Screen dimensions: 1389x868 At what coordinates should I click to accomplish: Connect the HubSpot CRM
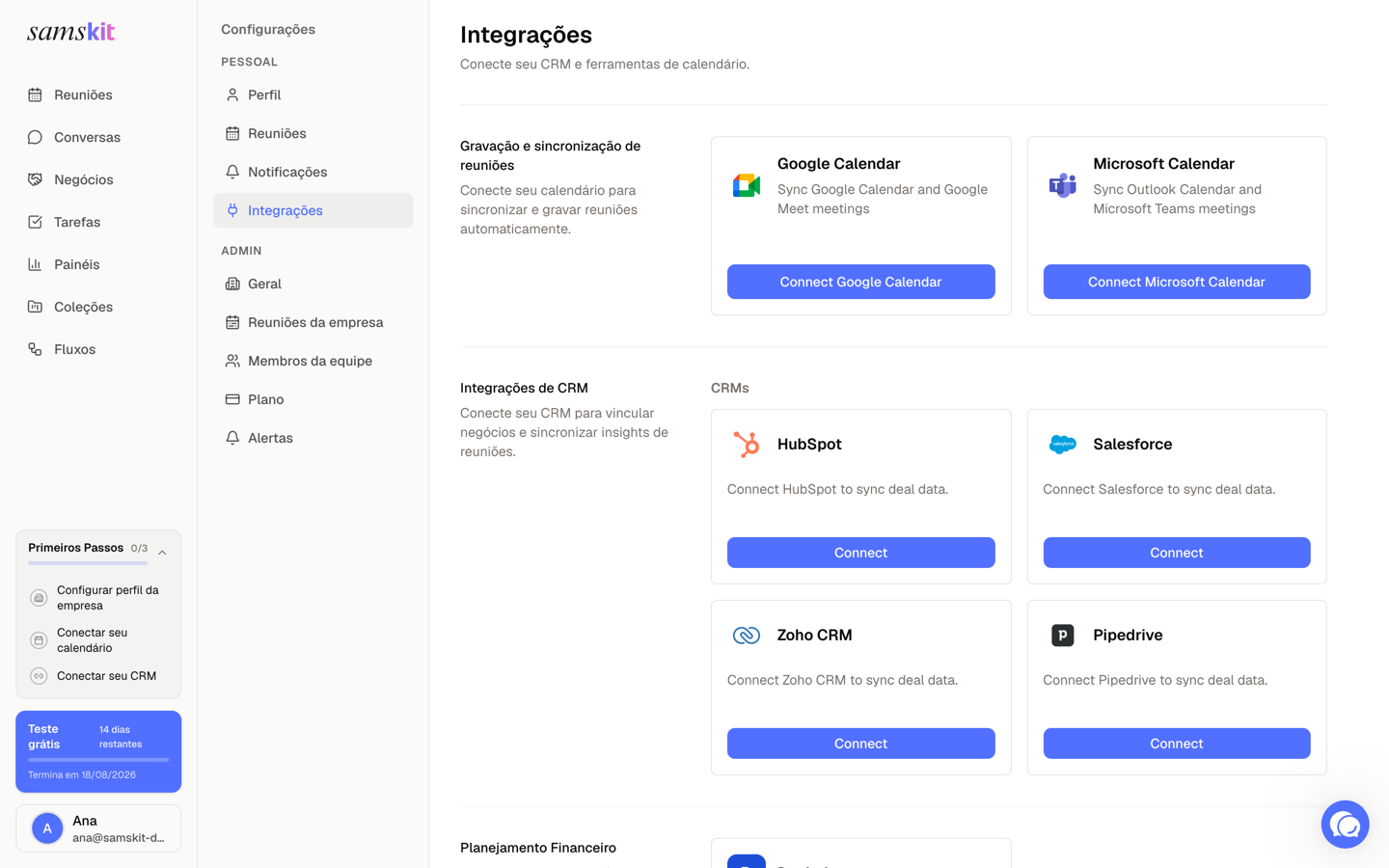pos(860,553)
